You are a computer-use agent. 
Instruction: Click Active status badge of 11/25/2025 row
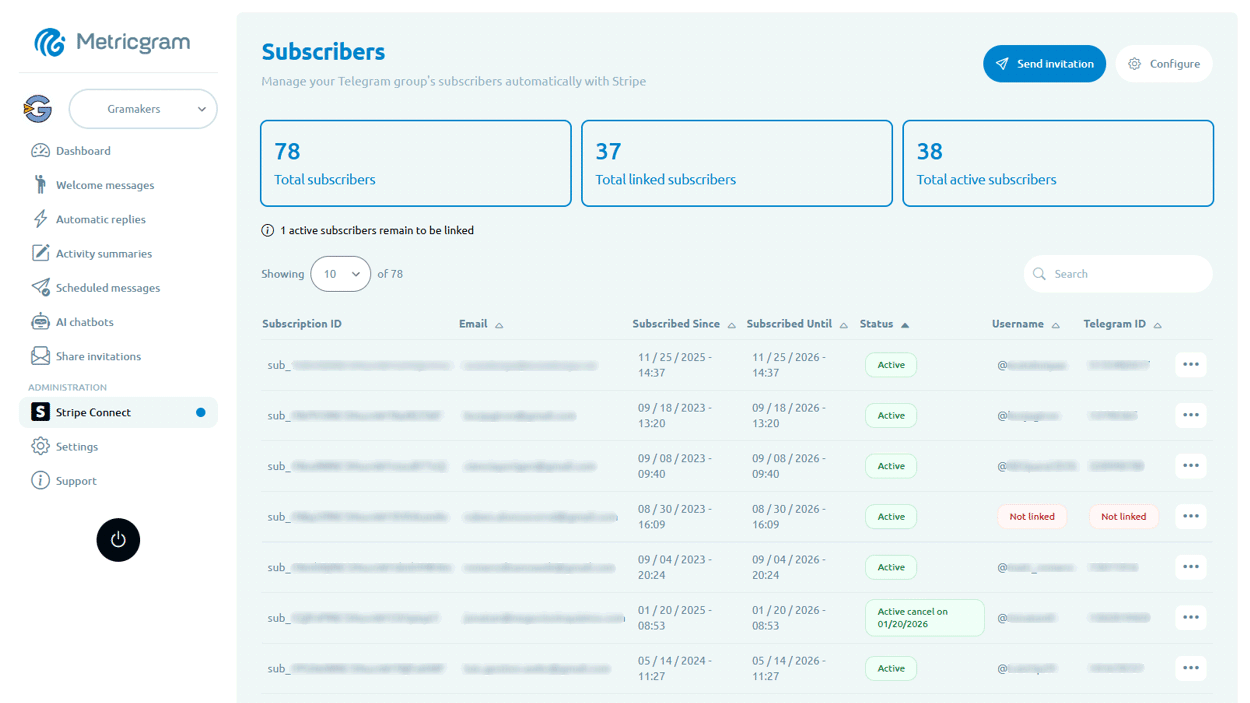(x=891, y=365)
